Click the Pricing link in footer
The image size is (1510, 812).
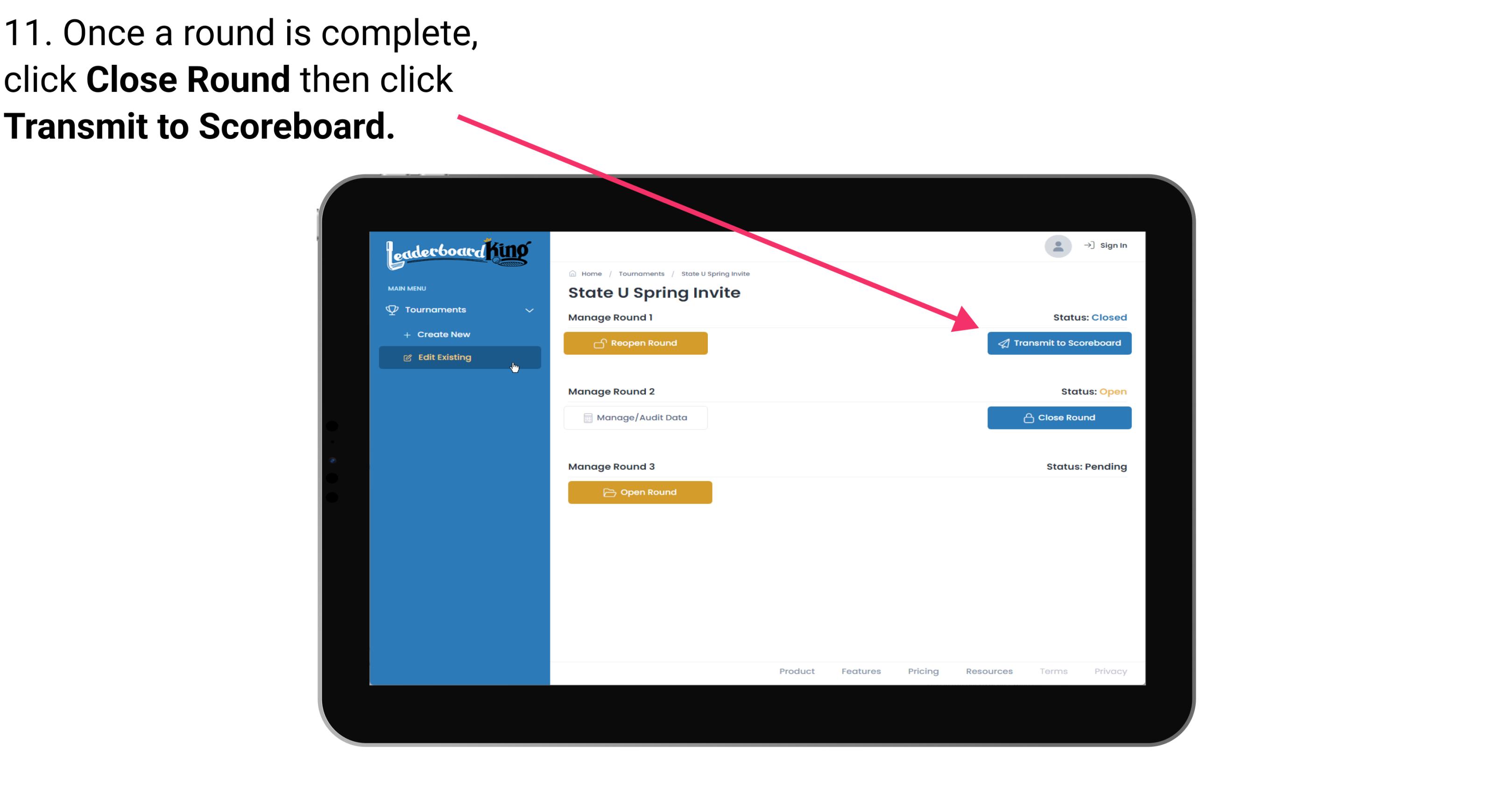[x=923, y=671]
